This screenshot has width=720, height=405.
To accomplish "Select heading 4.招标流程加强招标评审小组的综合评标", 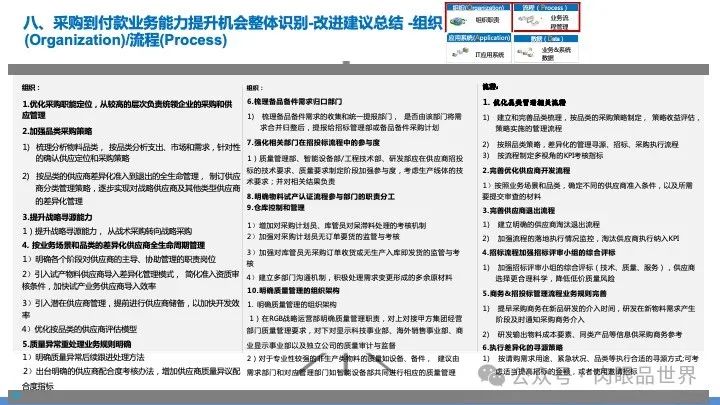I will coord(549,253).
